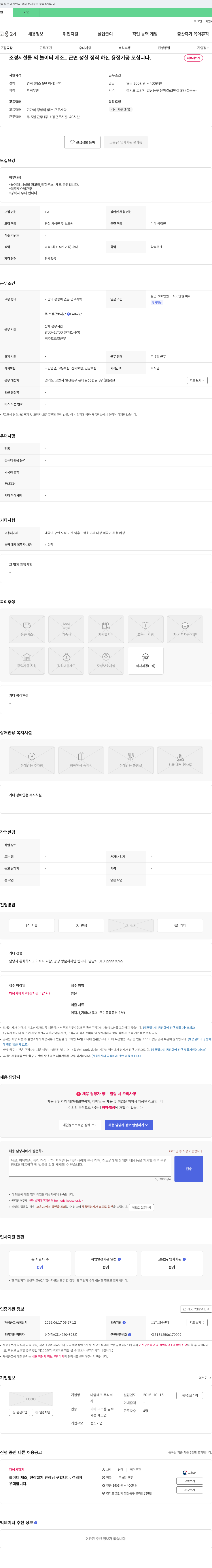The image size is (212, 1568).
Task: Click the 채용절차의 공정화 법률 제4조의3 link
Action: click(169, 1027)
